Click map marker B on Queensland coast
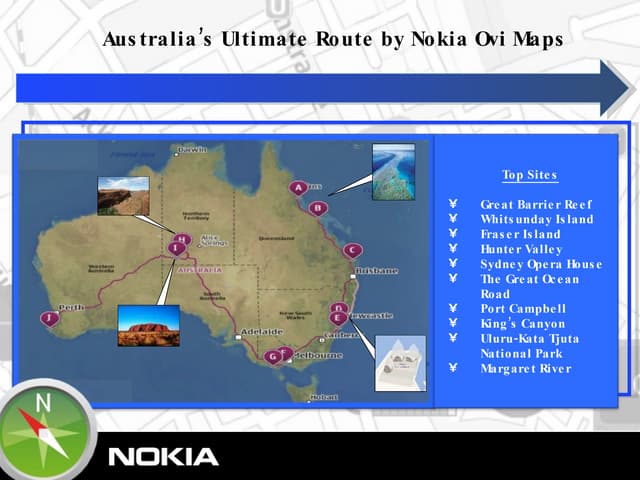 click(x=318, y=209)
